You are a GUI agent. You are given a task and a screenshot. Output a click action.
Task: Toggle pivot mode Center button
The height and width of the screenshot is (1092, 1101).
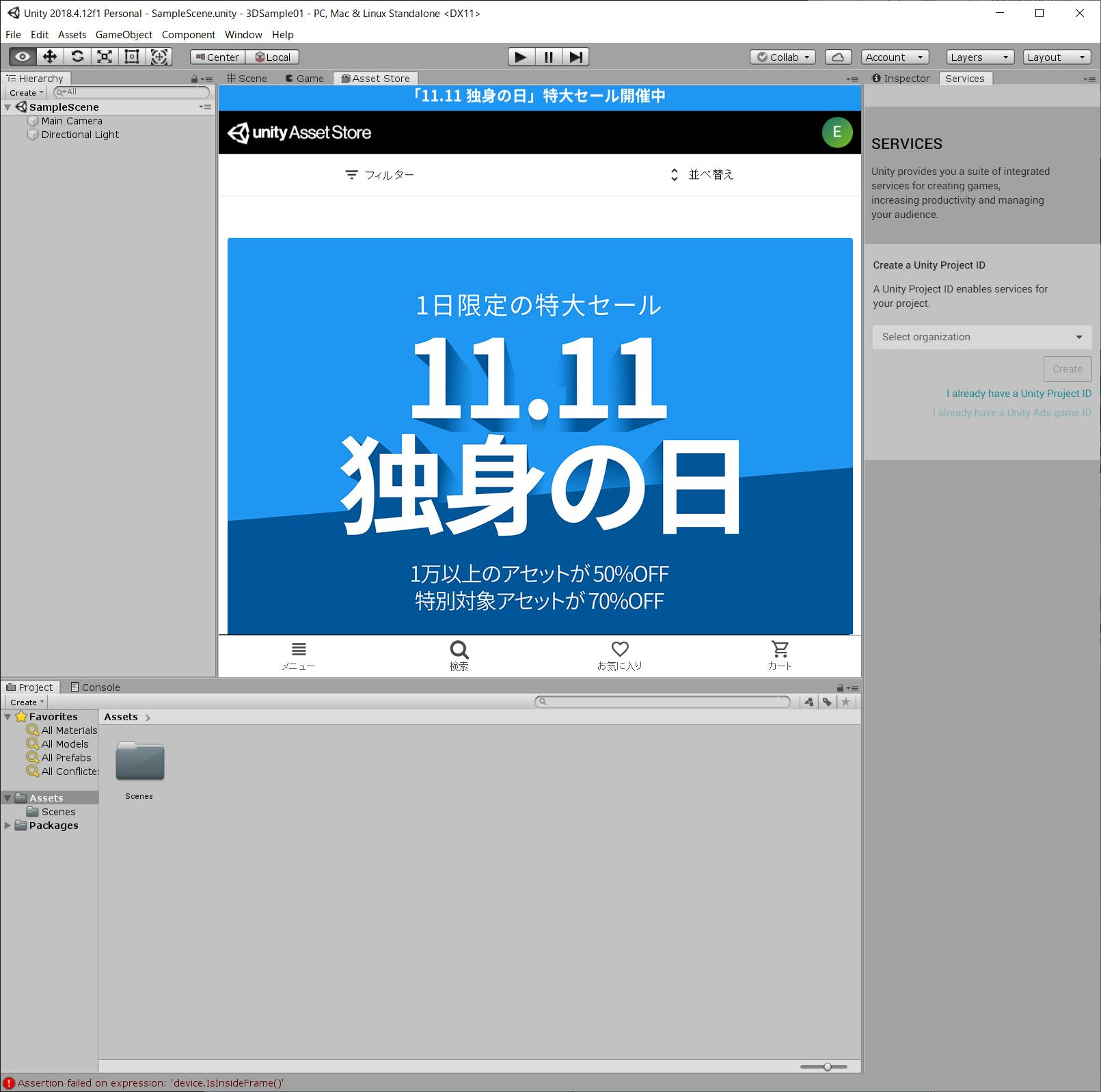pos(217,57)
